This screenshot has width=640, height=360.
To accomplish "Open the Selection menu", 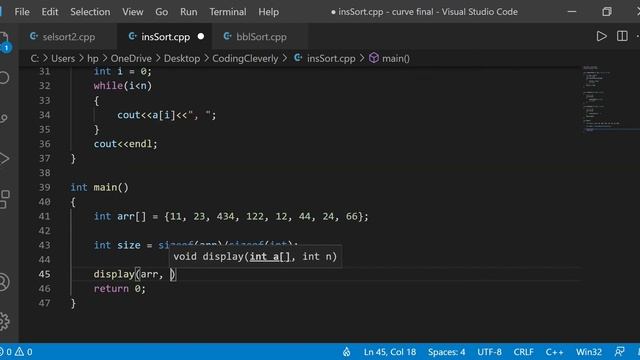I will pos(90,12).
